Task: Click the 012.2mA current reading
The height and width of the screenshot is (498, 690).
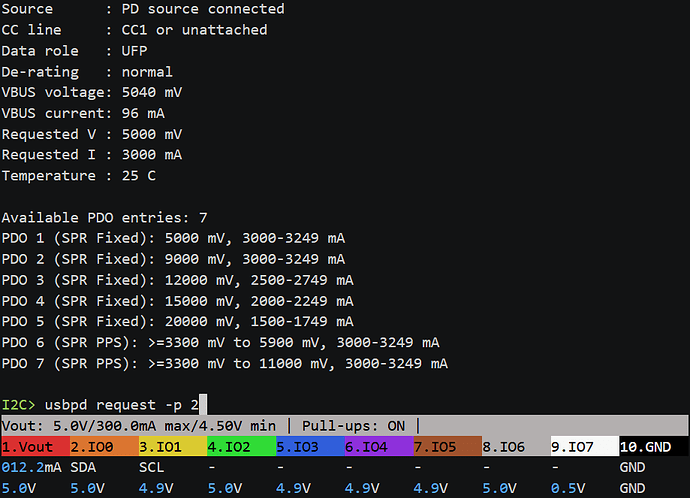Action: [30, 467]
